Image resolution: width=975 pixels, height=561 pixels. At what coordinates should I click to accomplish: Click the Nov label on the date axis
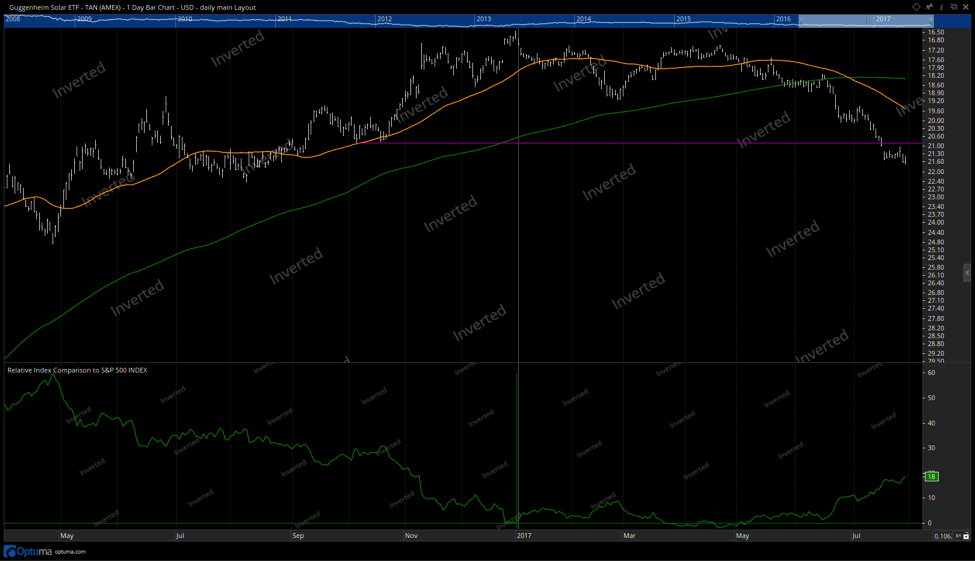[411, 536]
